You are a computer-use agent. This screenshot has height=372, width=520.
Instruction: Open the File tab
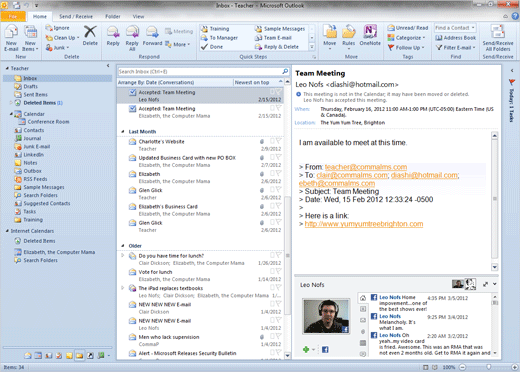13,16
